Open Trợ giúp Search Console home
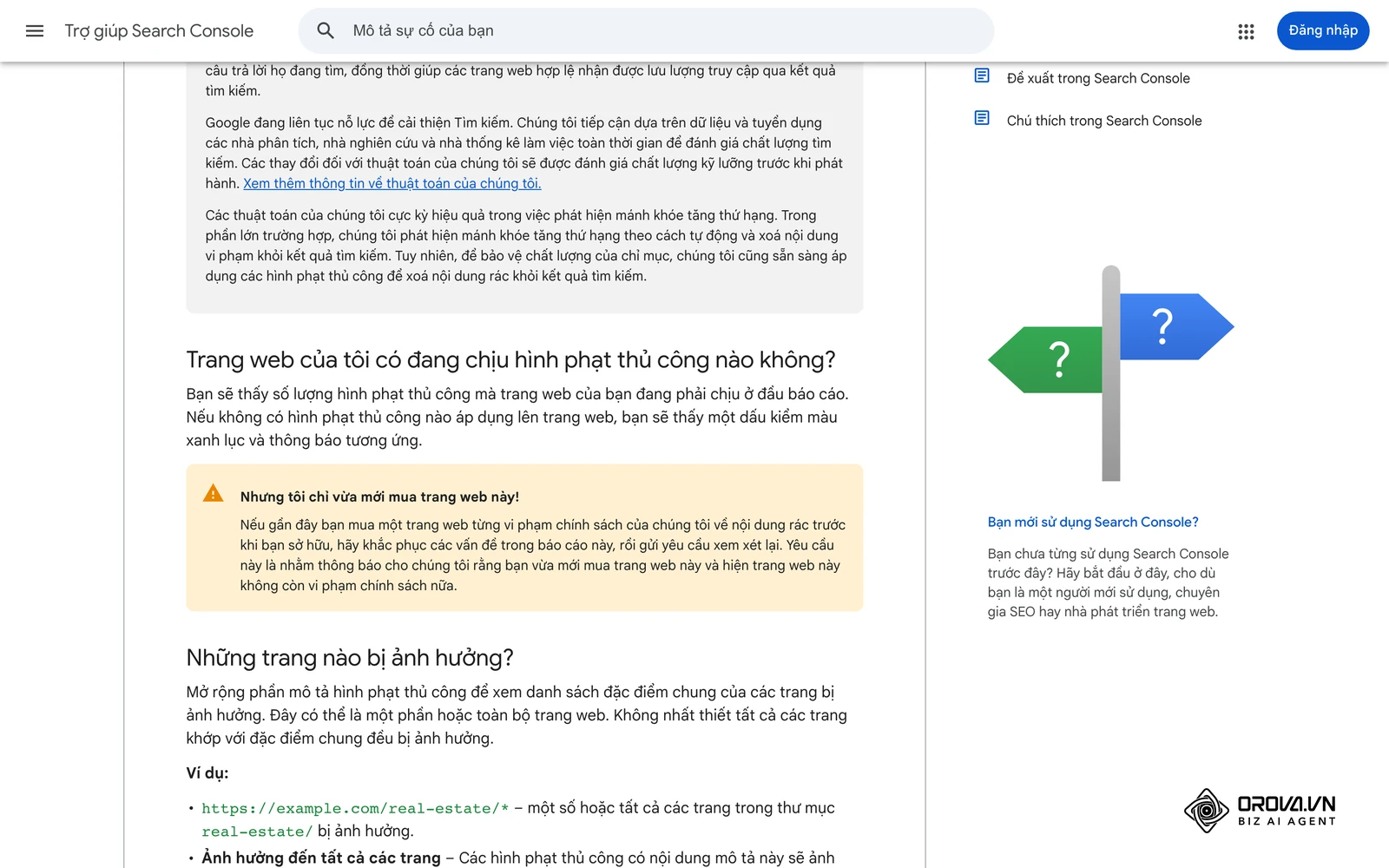The image size is (1389, 868). 159,31
